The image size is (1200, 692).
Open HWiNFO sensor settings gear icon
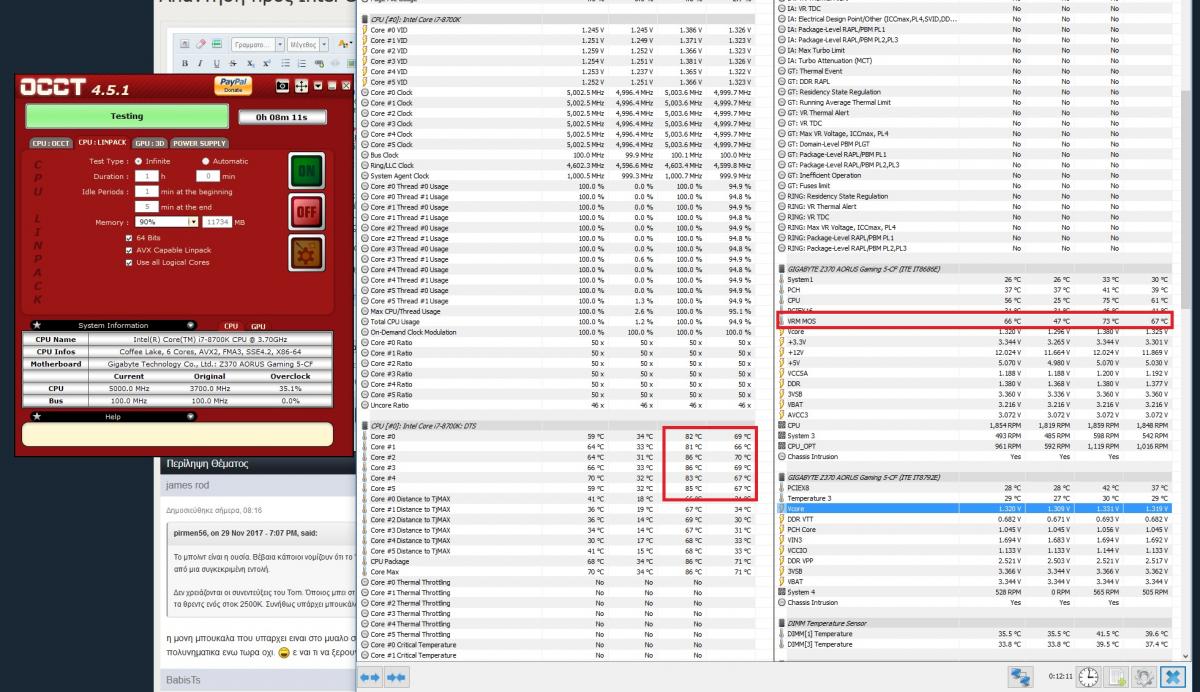pyautogui.click(x=1143, y=676)
